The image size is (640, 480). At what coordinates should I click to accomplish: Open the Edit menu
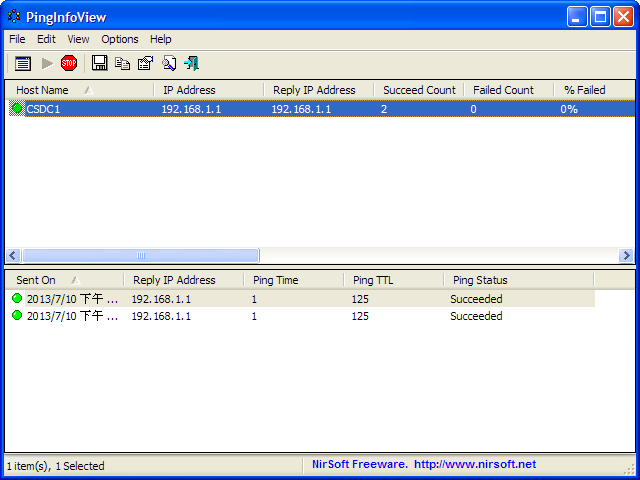pyautogui.click(x=46, y=39)
